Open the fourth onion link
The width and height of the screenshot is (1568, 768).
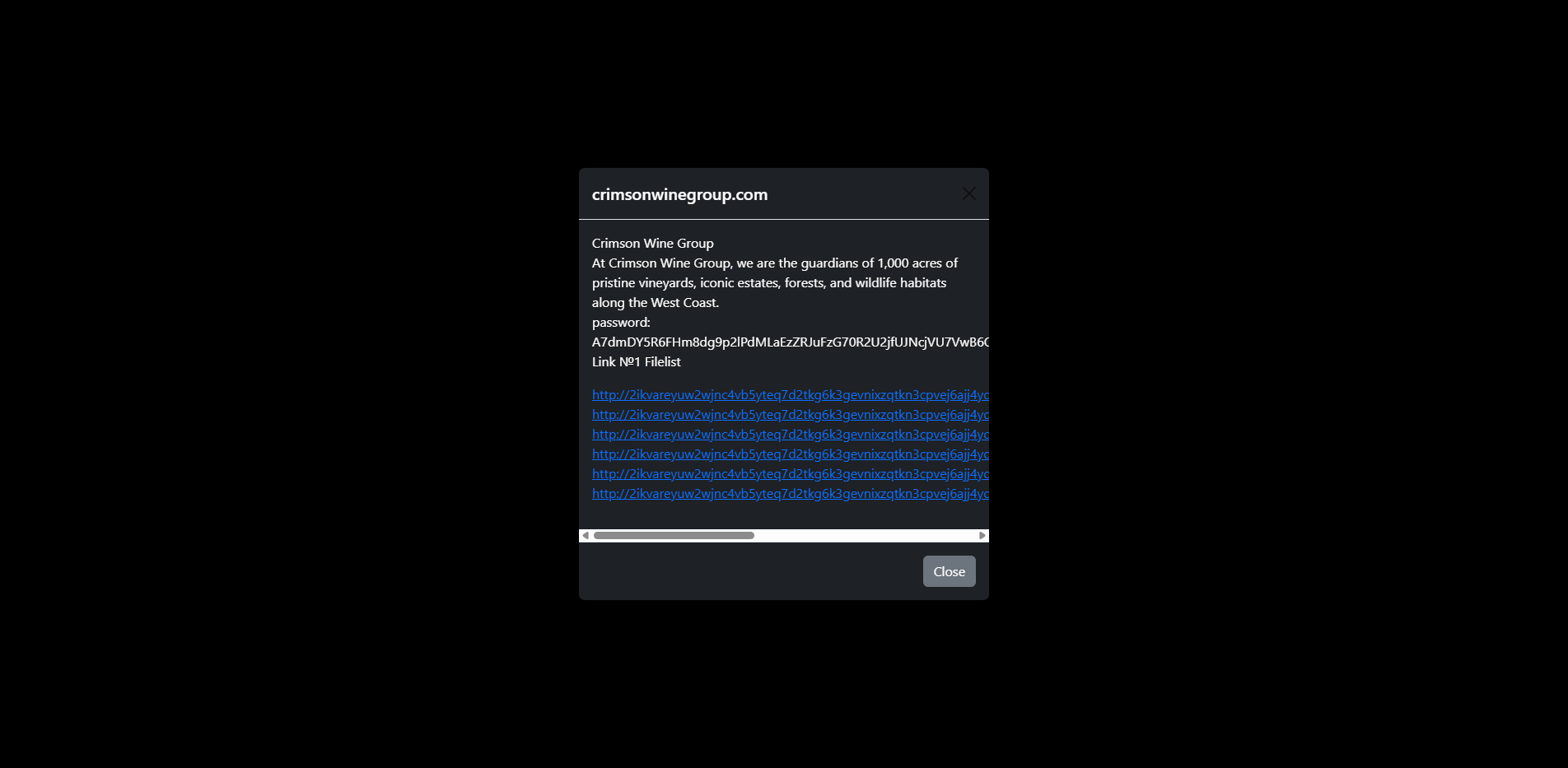point(791,454)
